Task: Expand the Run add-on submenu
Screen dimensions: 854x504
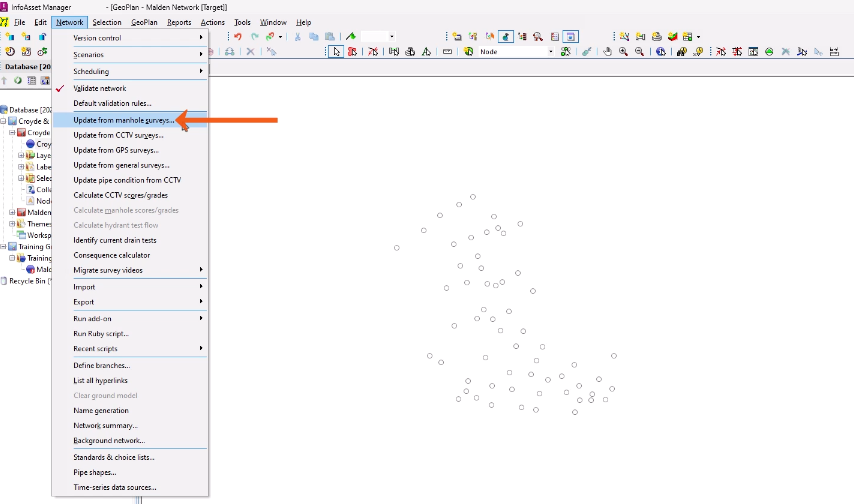Action: coord(130,319)
